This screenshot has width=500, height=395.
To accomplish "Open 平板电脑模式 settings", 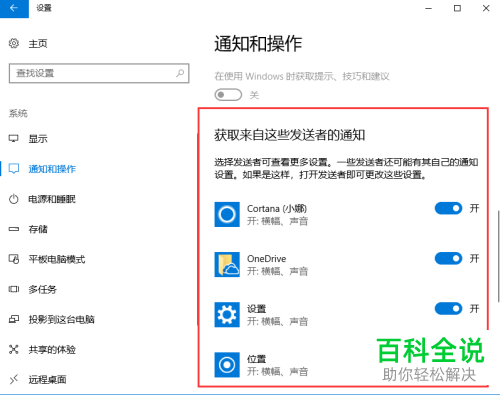I will 57,259.
